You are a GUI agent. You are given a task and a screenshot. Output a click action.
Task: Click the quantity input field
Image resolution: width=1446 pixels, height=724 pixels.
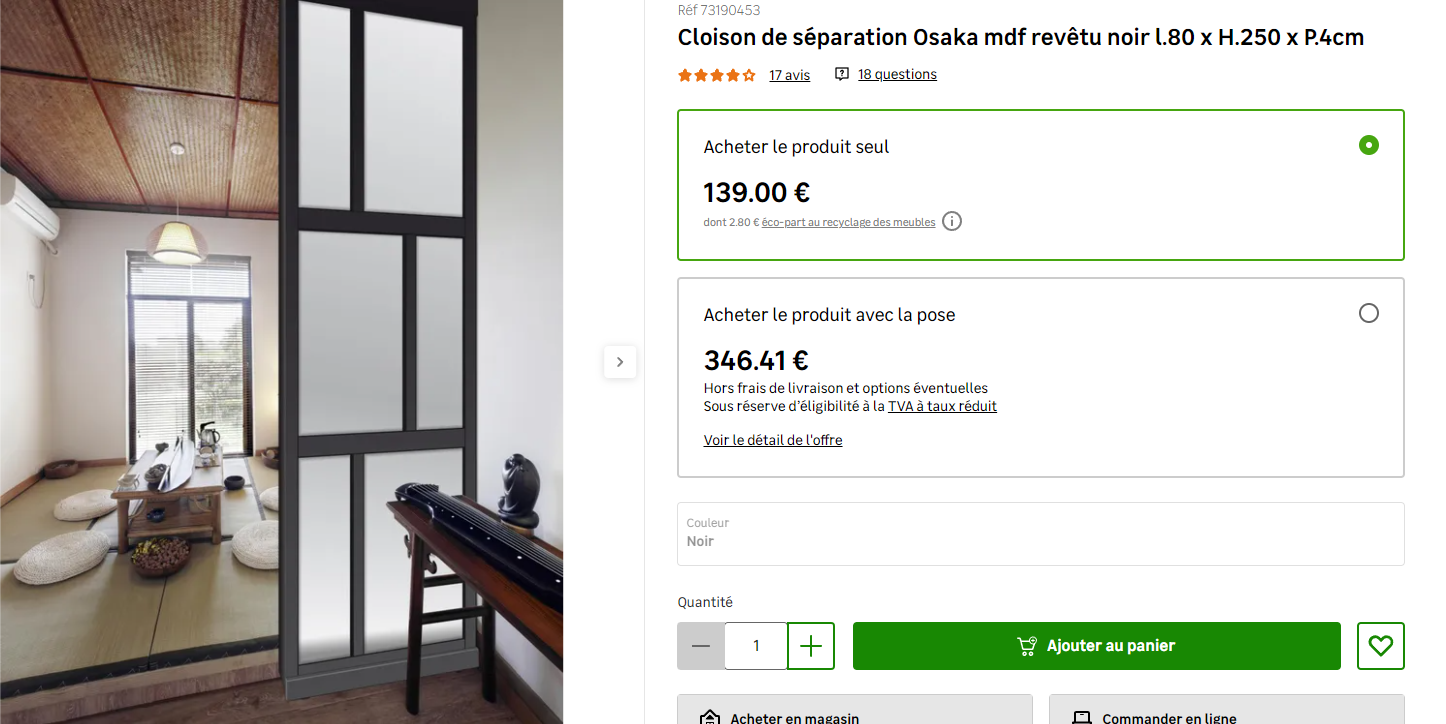tap(756, 646)
